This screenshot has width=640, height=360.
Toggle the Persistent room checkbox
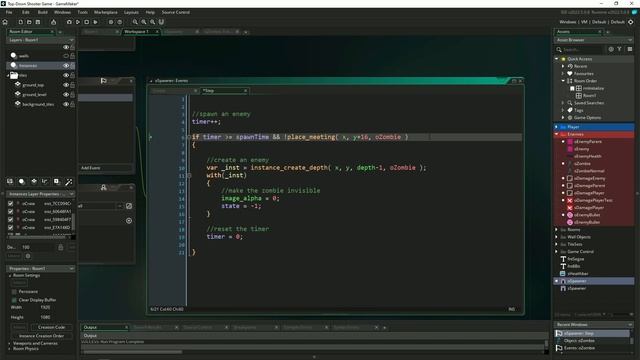tap(14, 292)
